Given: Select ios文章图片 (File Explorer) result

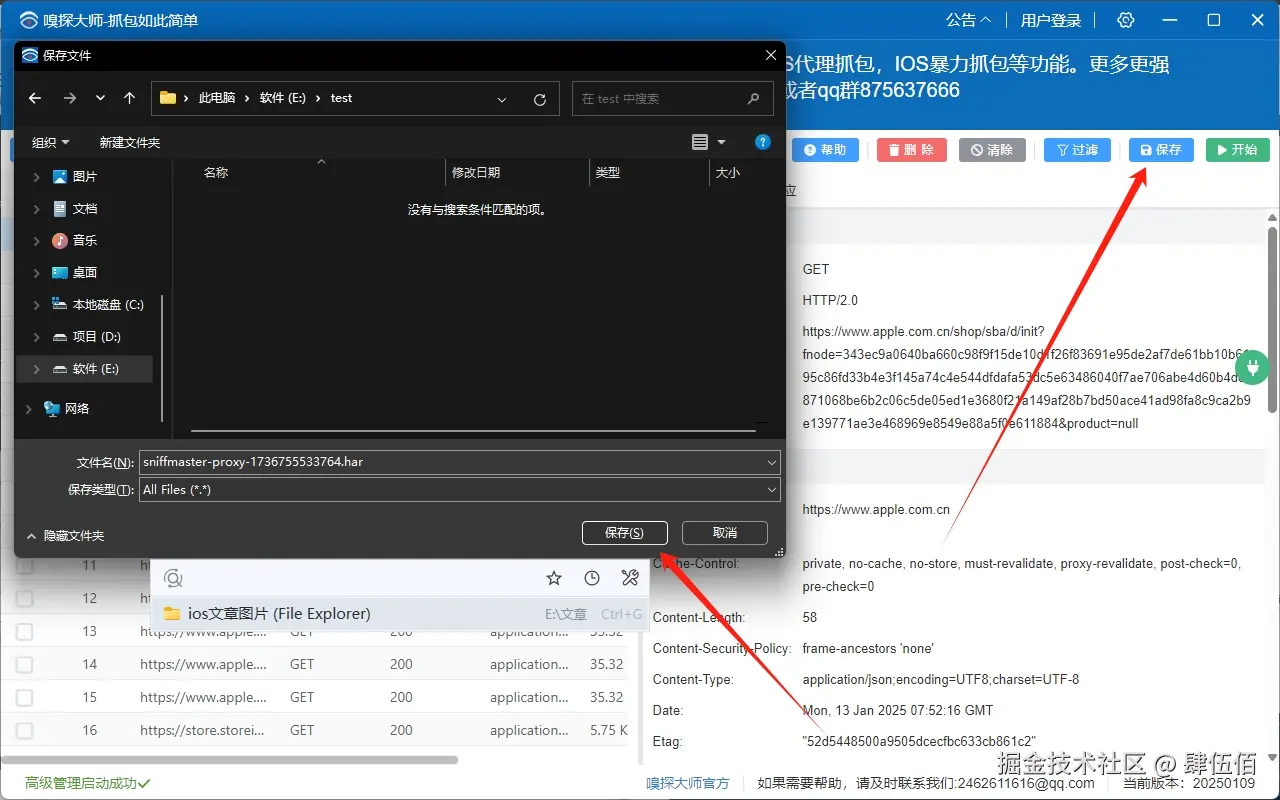Looking at the screenshot, I should (x=400, y=613).
